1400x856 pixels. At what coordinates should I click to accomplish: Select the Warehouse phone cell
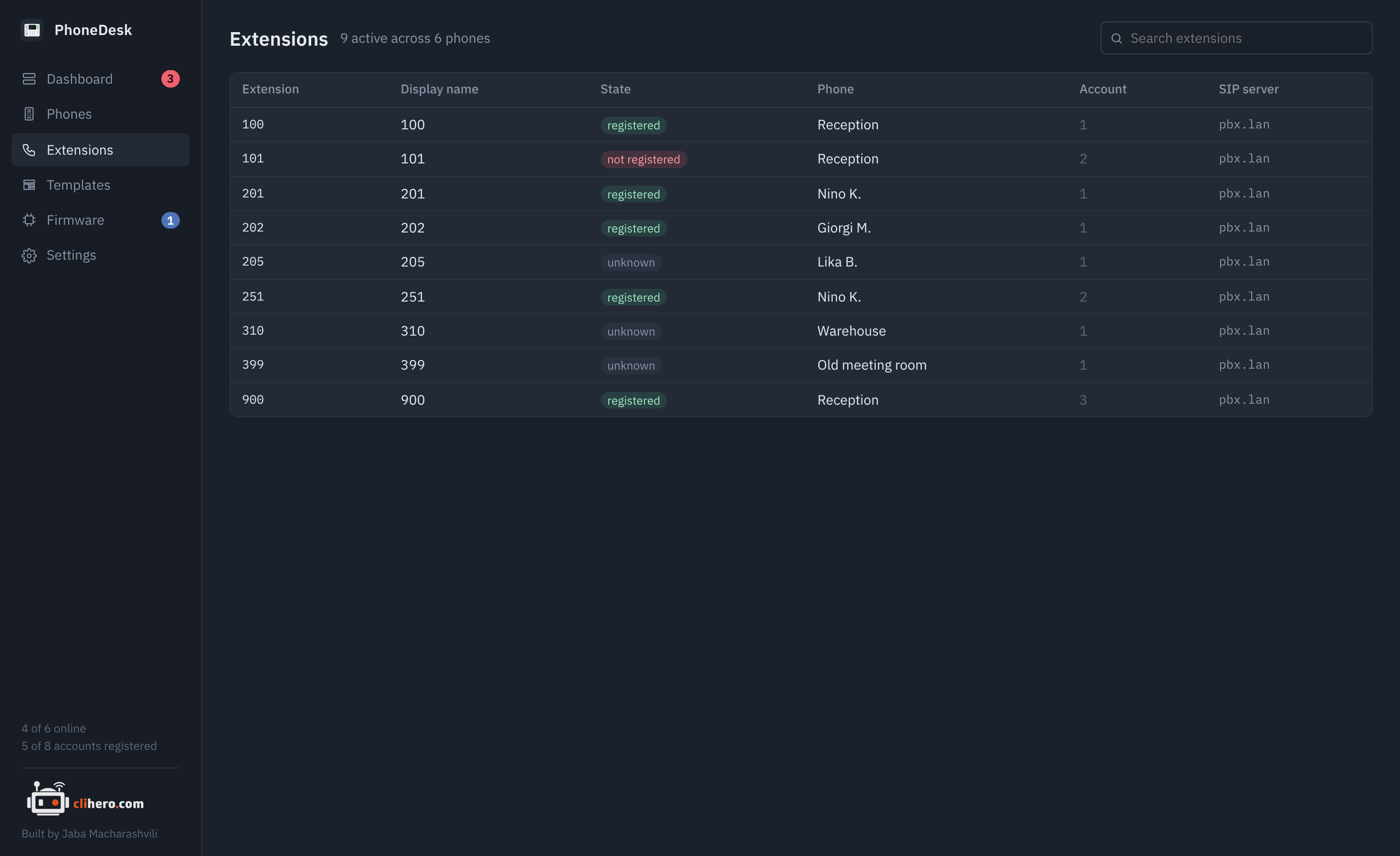(851, 331)
